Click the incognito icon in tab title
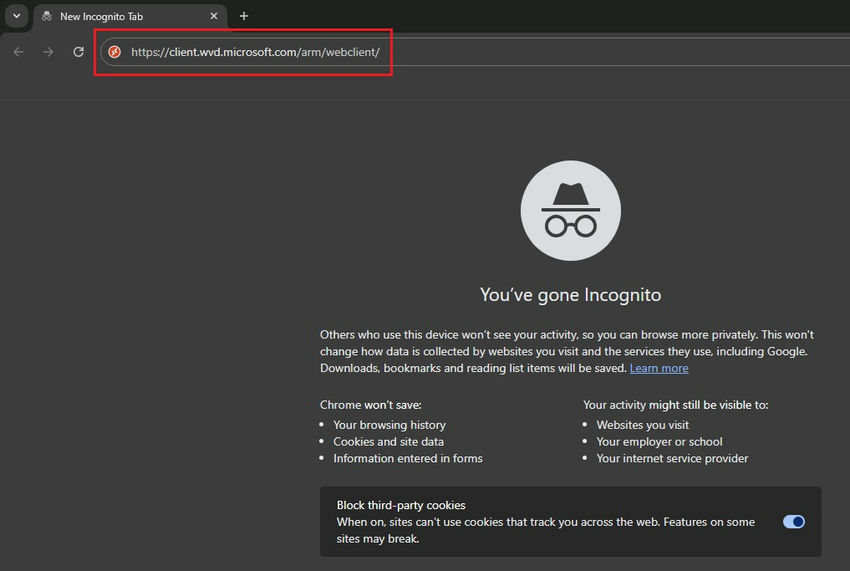This screenshot has width=850, height=571. point(47,16)
